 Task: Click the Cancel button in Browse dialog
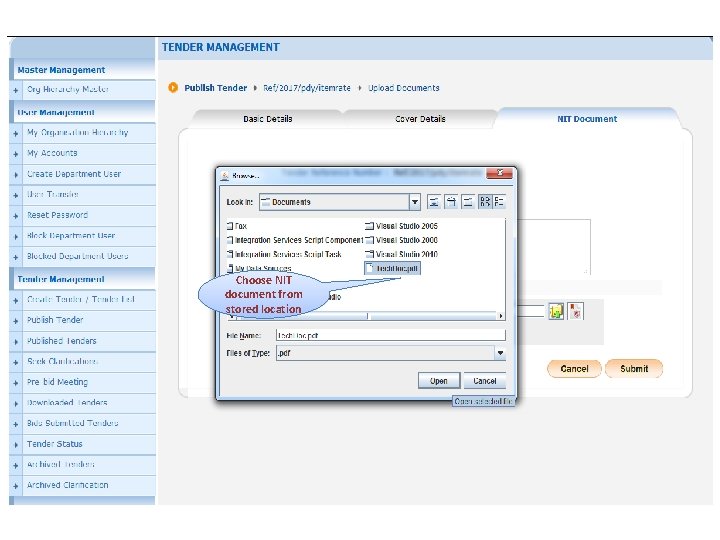coord(484,381)
